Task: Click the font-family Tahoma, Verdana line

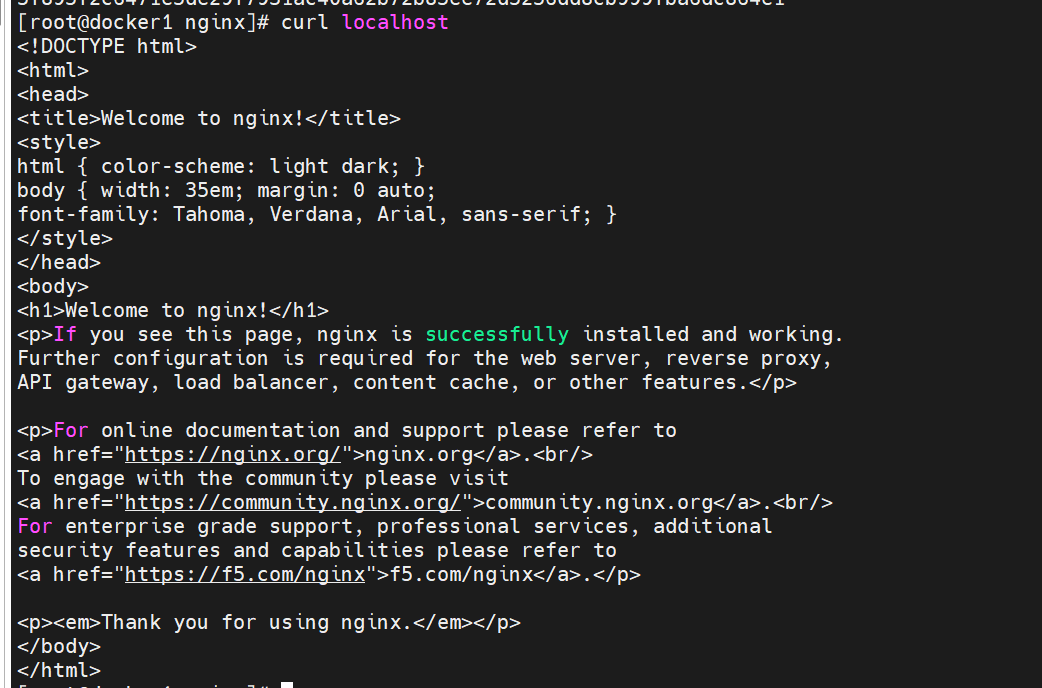Action: click(x=317, y=215)
